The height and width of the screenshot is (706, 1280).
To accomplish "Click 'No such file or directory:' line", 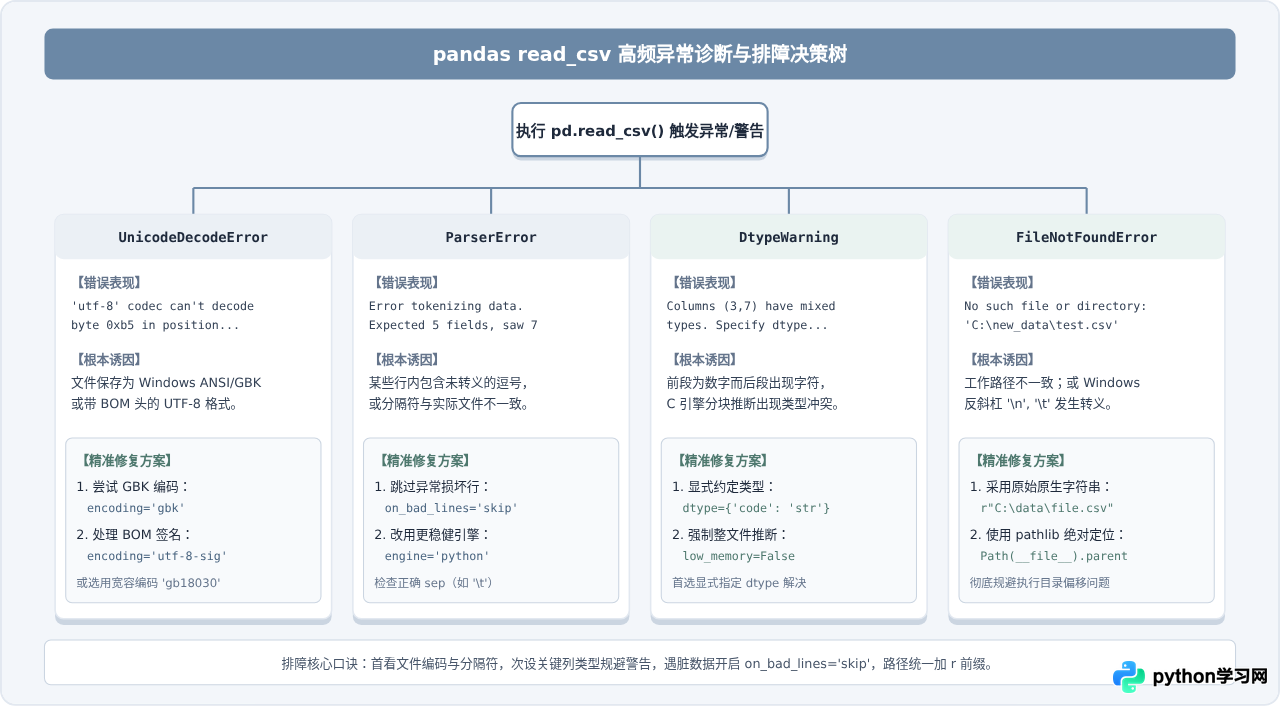I will point(1055,306).
